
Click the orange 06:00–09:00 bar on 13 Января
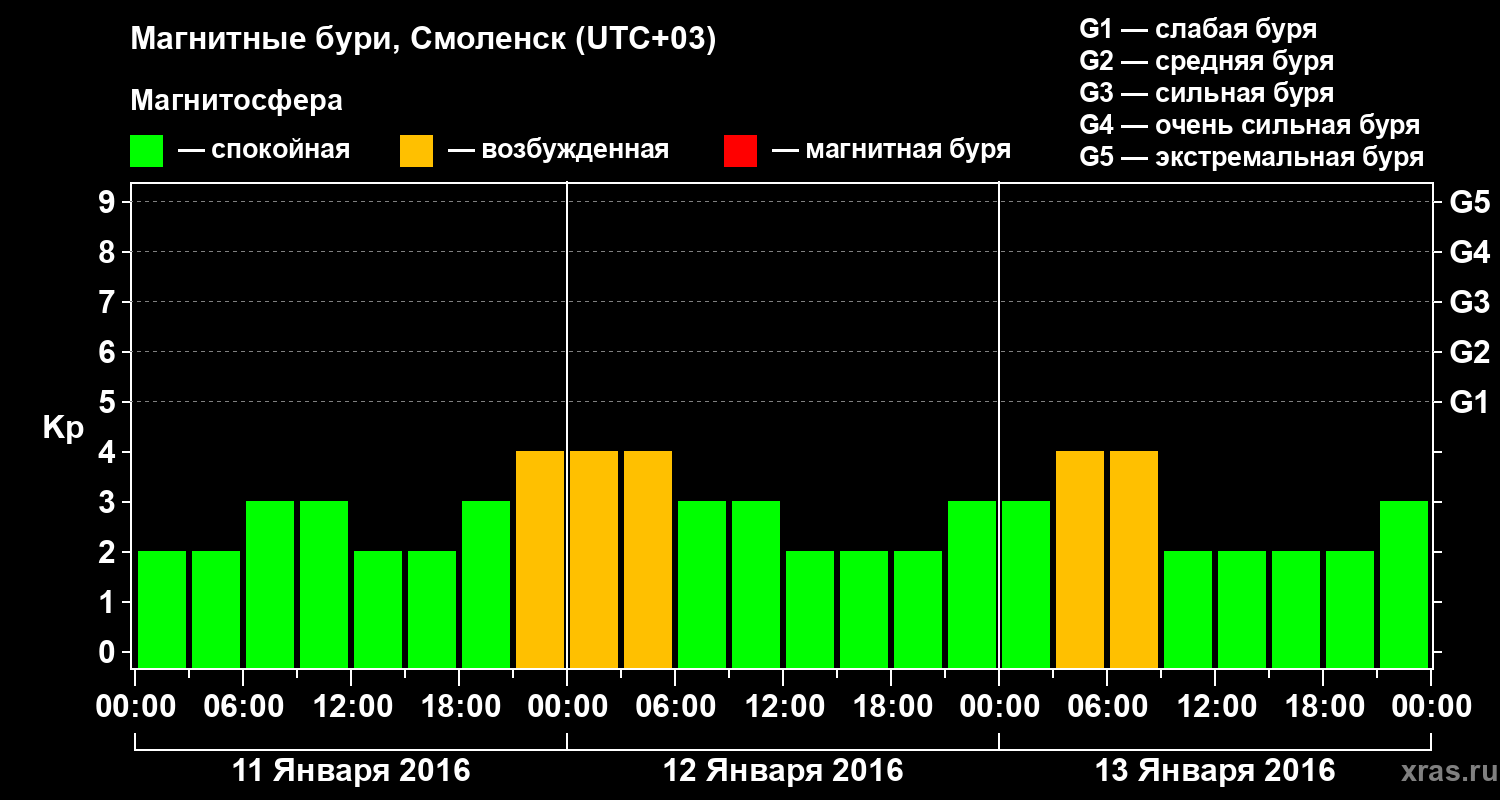(x=1134, y=559)
